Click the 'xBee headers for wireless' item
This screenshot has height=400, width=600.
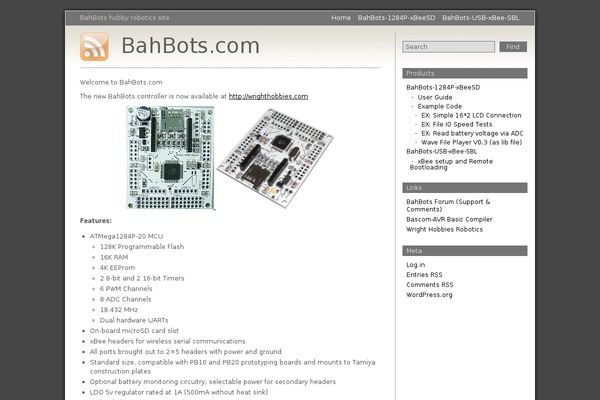point(168,341)
